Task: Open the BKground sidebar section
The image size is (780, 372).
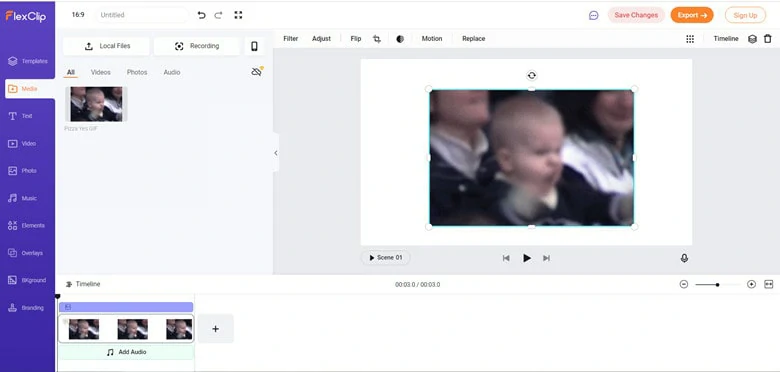Action: click(x=27, y=280)
